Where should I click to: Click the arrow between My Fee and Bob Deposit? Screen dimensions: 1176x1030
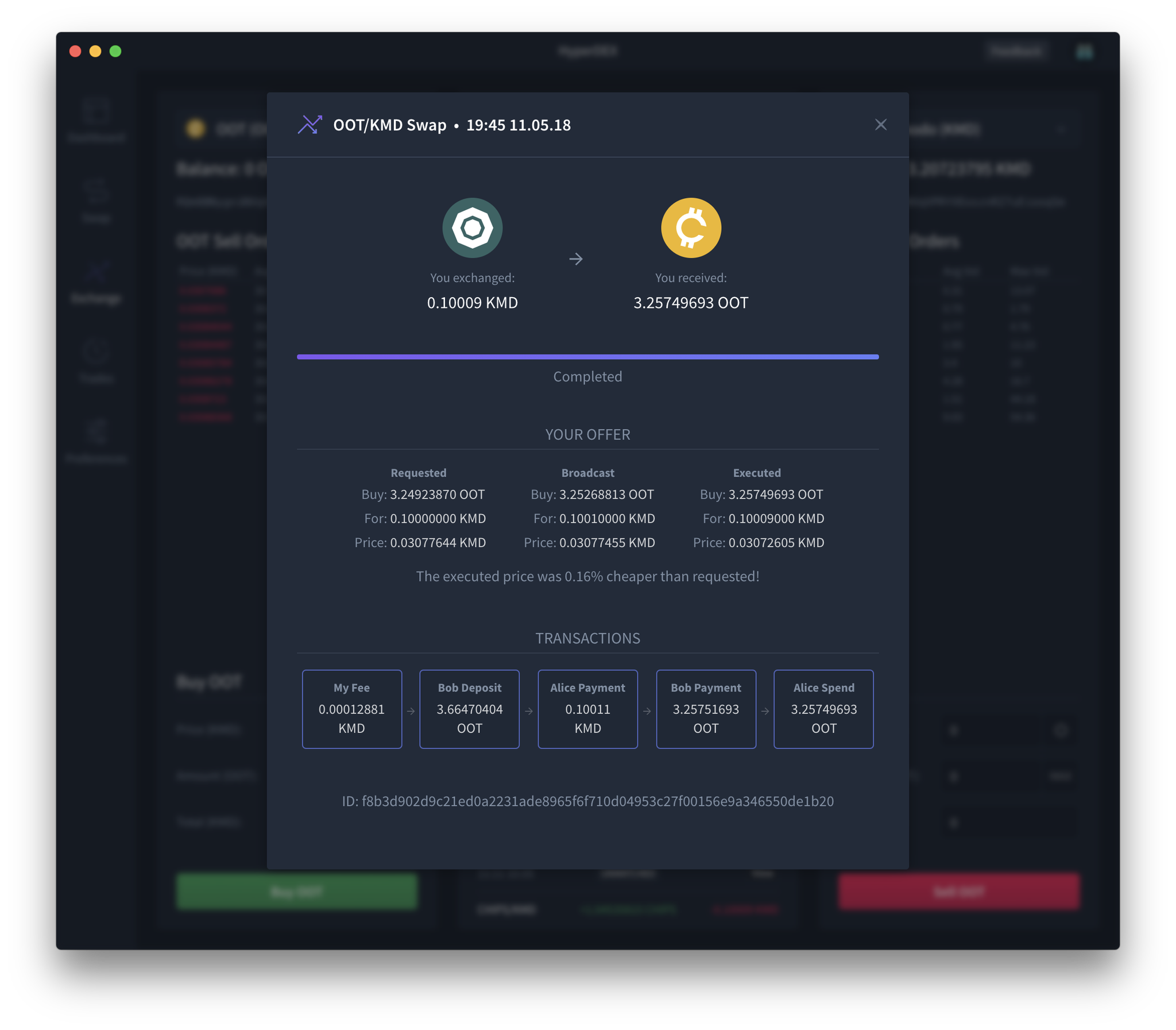pyautogui.click(x=411, y=711)
